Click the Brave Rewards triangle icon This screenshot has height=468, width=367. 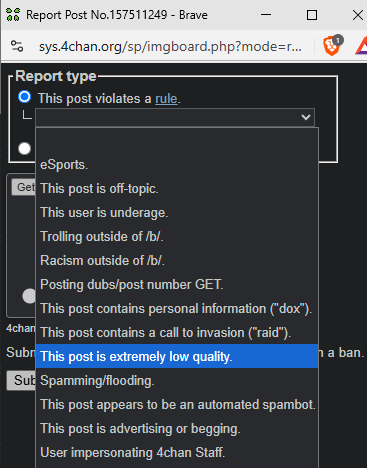(362, 46)
